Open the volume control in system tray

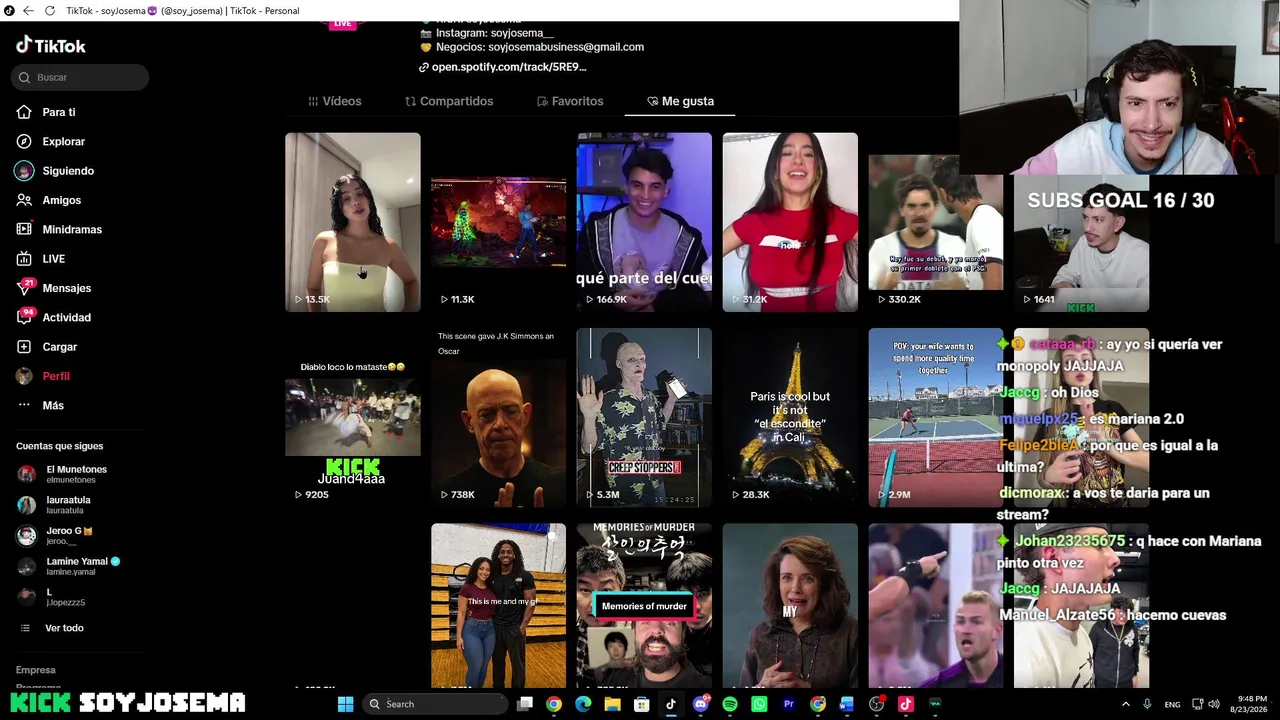pos(1215,704)
